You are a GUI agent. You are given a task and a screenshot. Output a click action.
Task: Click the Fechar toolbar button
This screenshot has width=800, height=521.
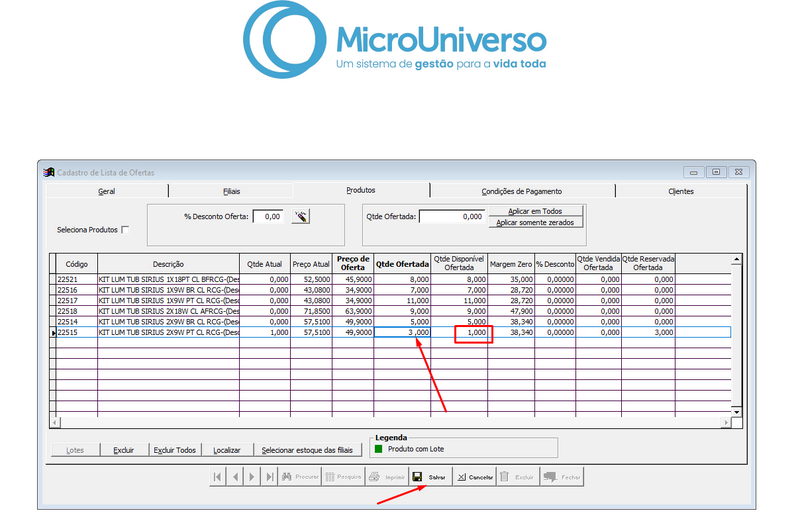[x=562, y=477]
